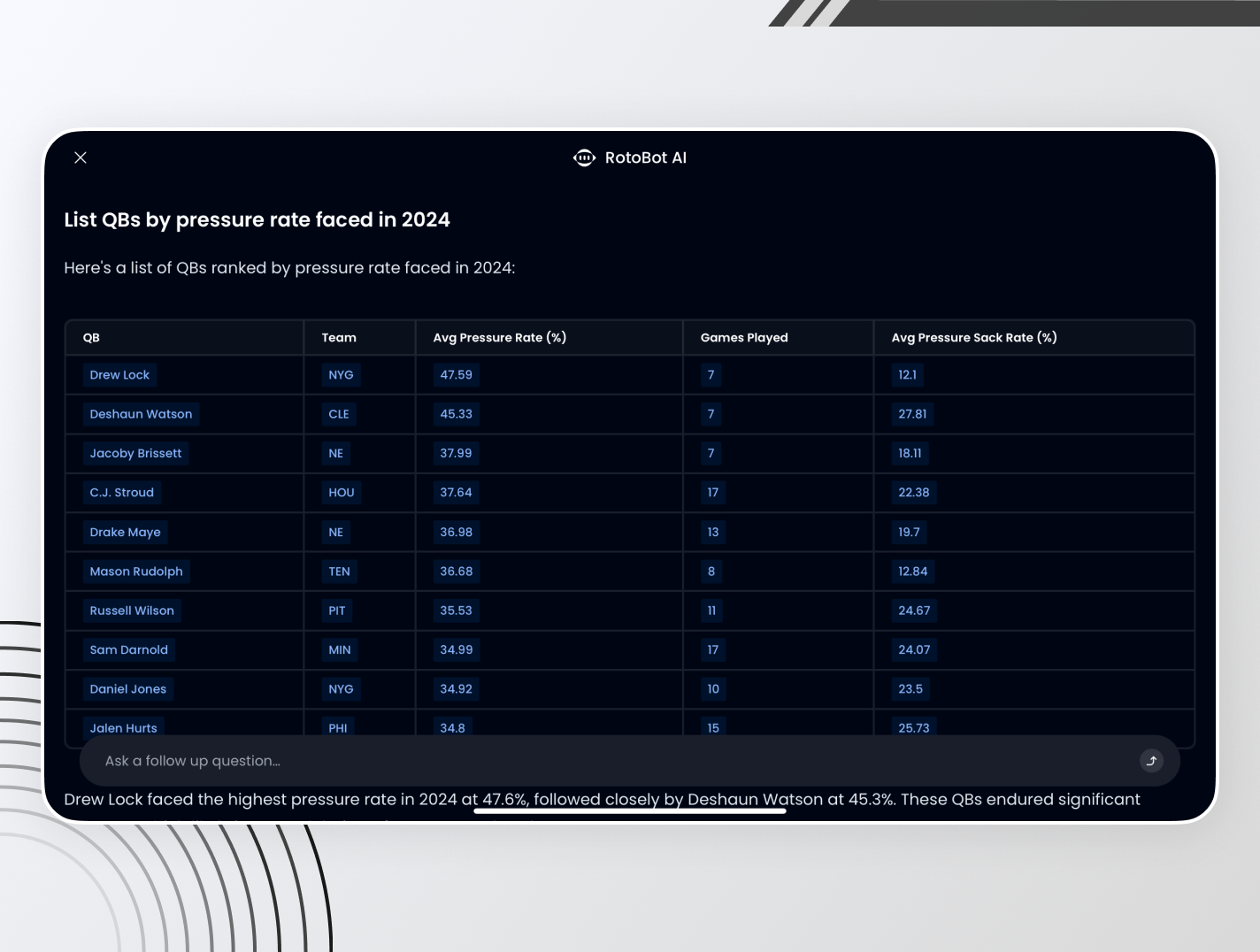Click the HOU team chip
The image size is (1260, 952).
341,493
